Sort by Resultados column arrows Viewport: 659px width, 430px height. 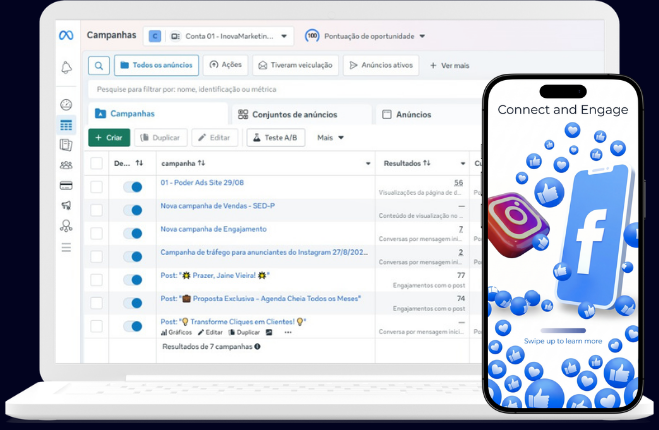point(427,163)
